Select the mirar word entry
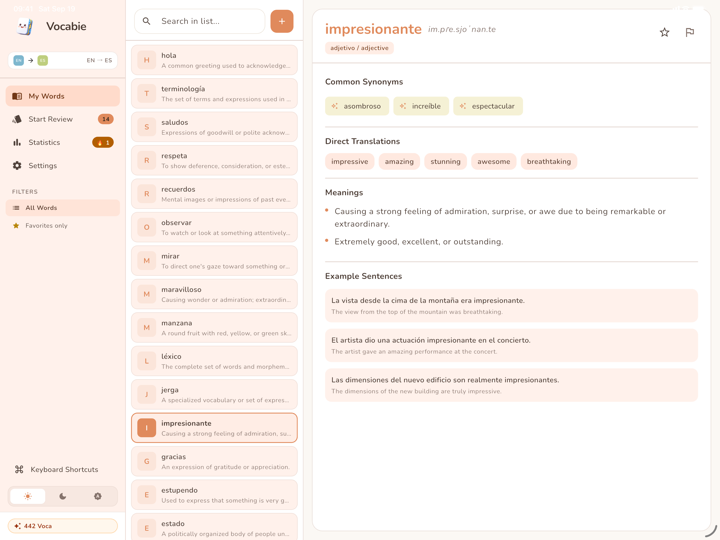This screenshot has height=540, width=720. click(x=214, y=261)
